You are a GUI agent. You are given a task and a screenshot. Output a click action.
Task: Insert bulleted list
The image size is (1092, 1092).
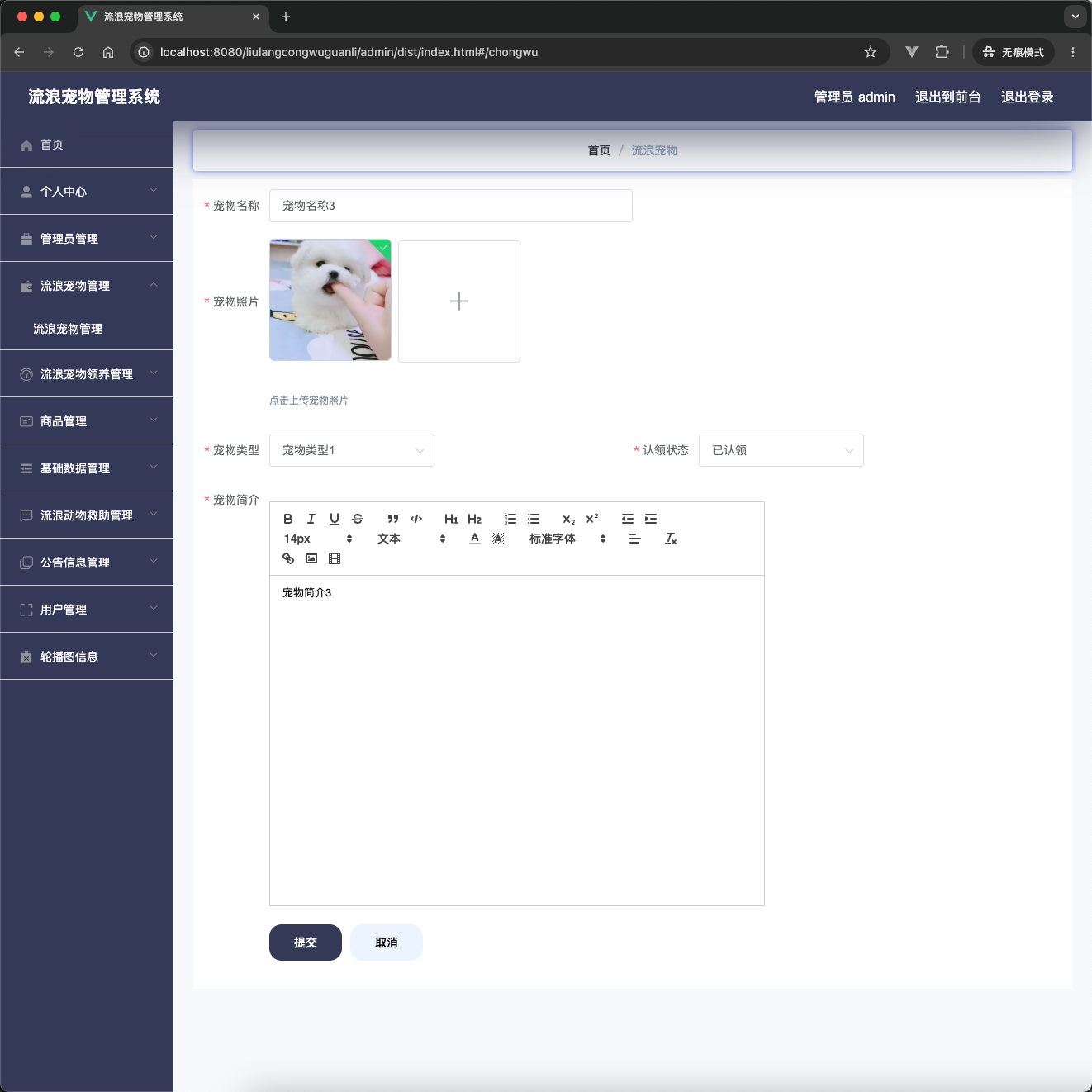534,519
